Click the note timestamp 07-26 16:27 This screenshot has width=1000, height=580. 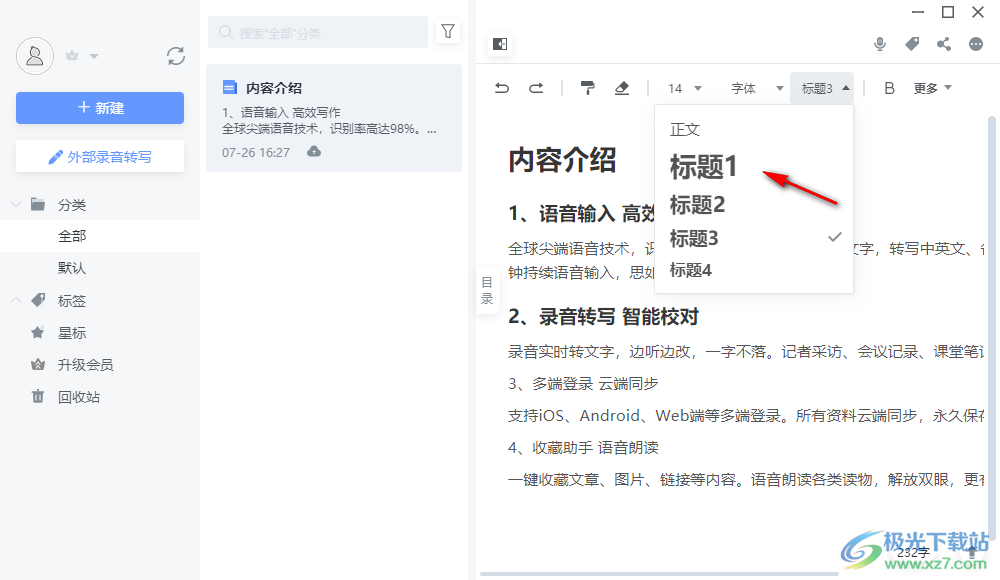[x=256, y=152]
